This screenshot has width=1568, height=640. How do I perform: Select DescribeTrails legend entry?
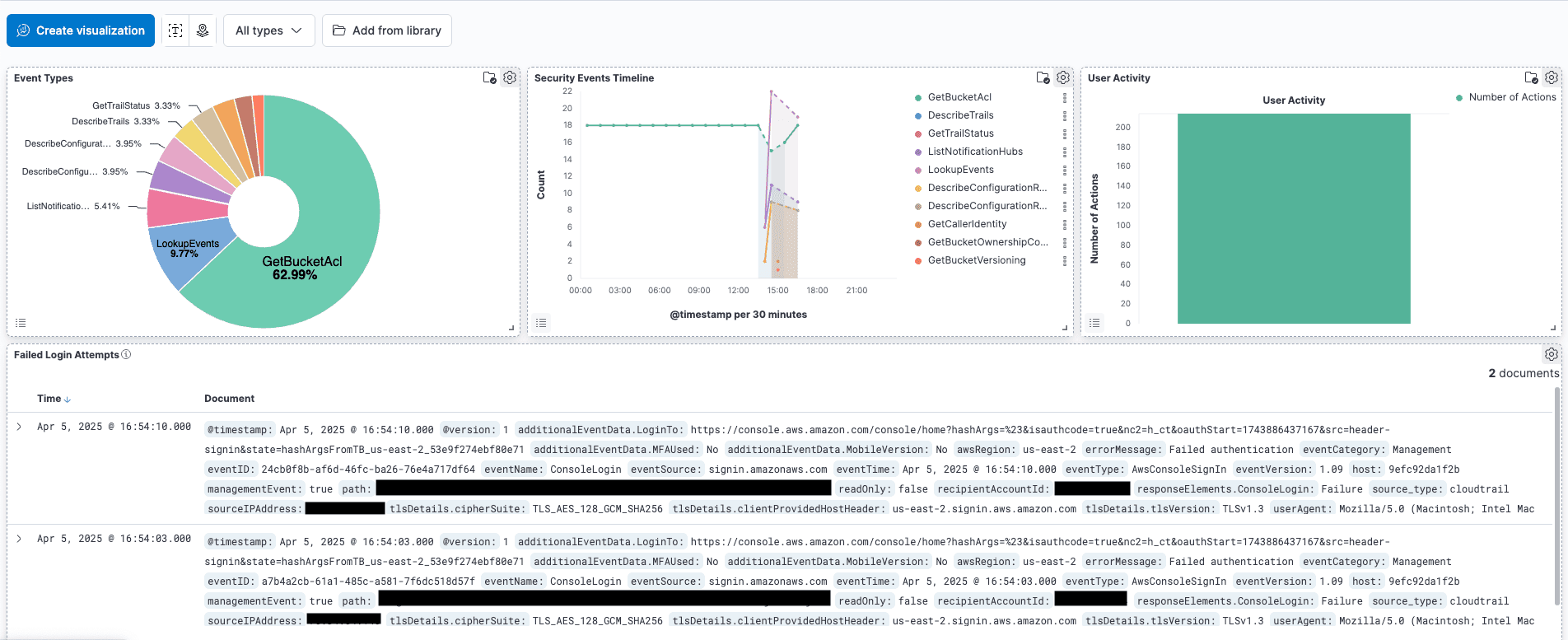[x=960, y=115]
